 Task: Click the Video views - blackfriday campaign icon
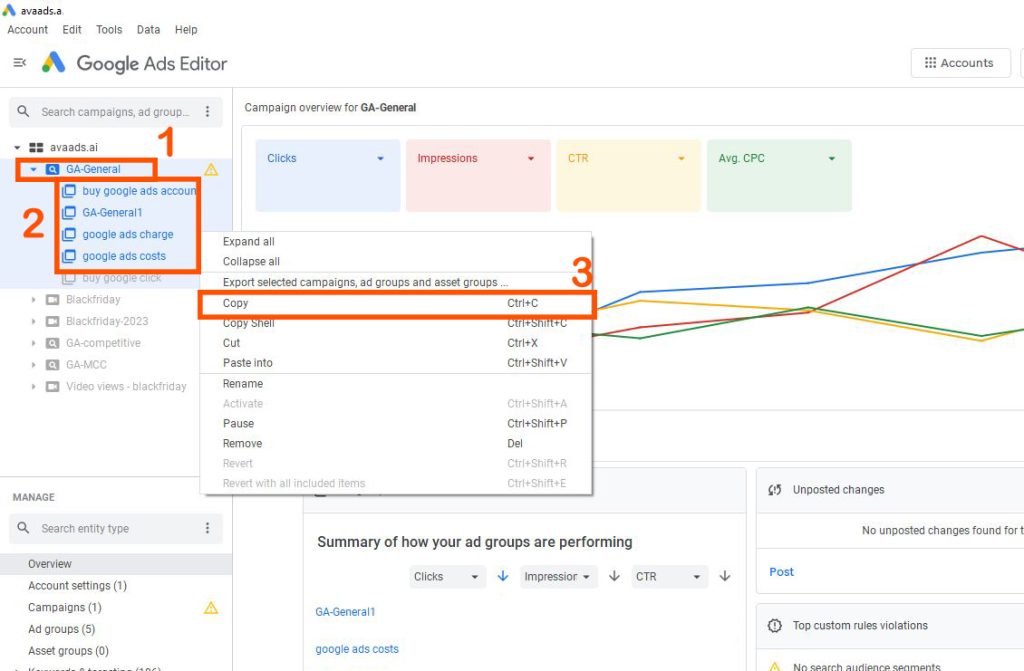coord(52,387)
